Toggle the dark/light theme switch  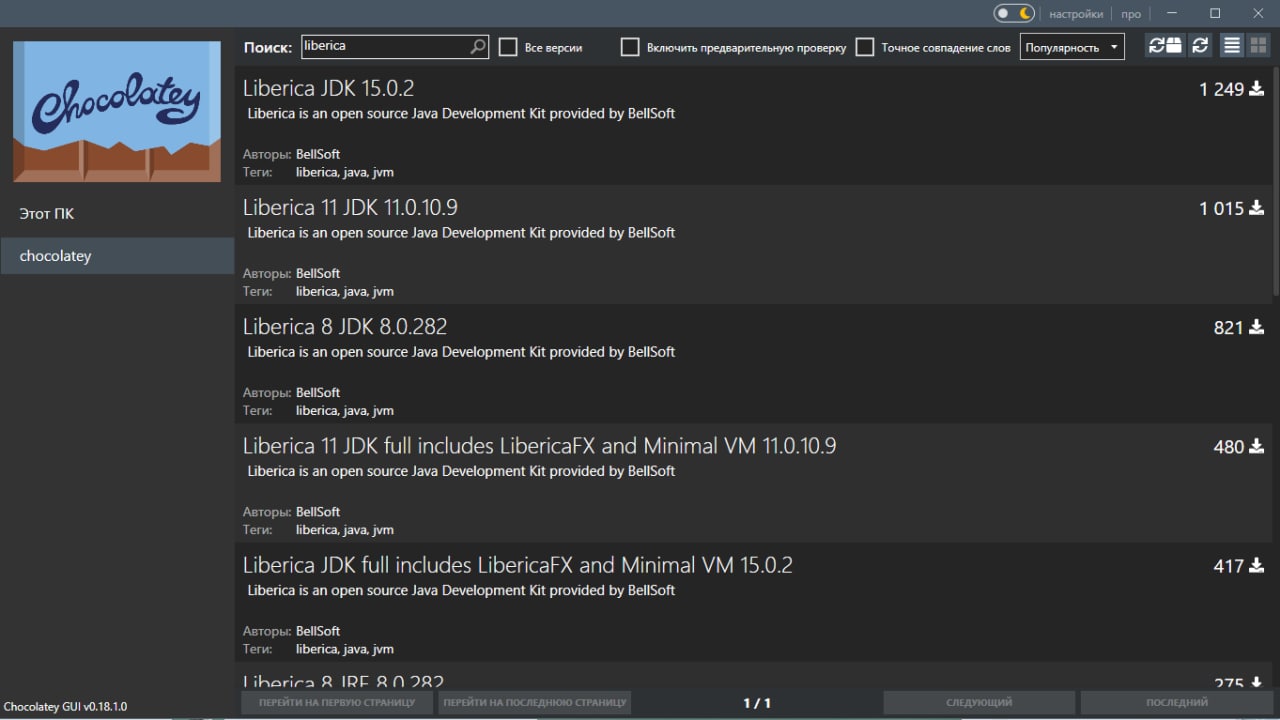1014,13
